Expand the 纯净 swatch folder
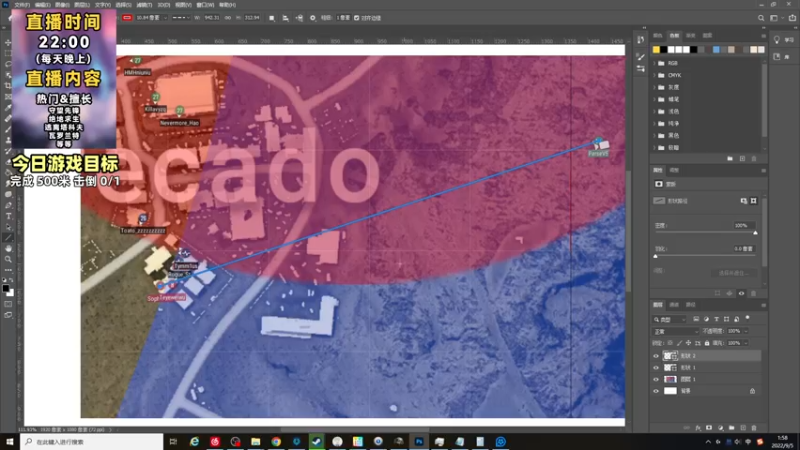 click(655, 123)
